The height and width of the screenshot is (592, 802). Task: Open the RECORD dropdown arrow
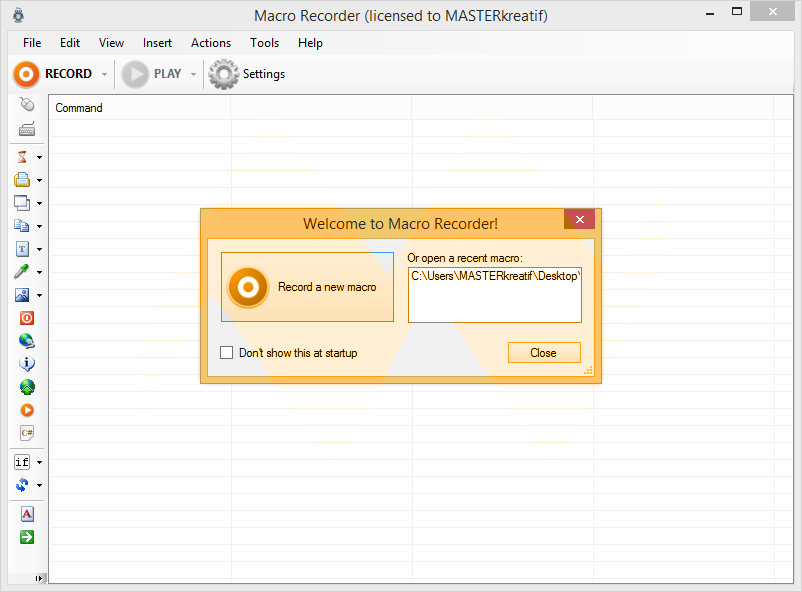[x=104, y=74]
